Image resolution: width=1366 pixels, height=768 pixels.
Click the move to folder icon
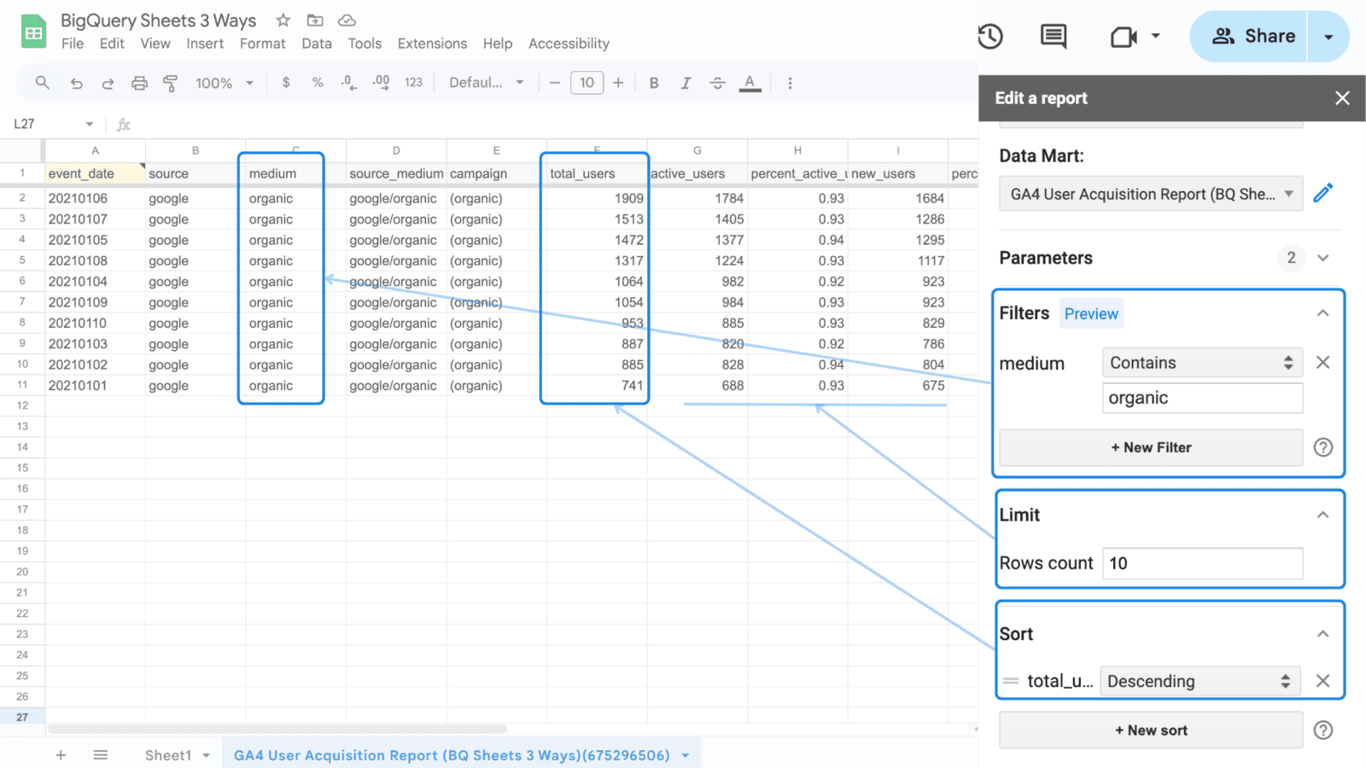click(x=315, y=20)
